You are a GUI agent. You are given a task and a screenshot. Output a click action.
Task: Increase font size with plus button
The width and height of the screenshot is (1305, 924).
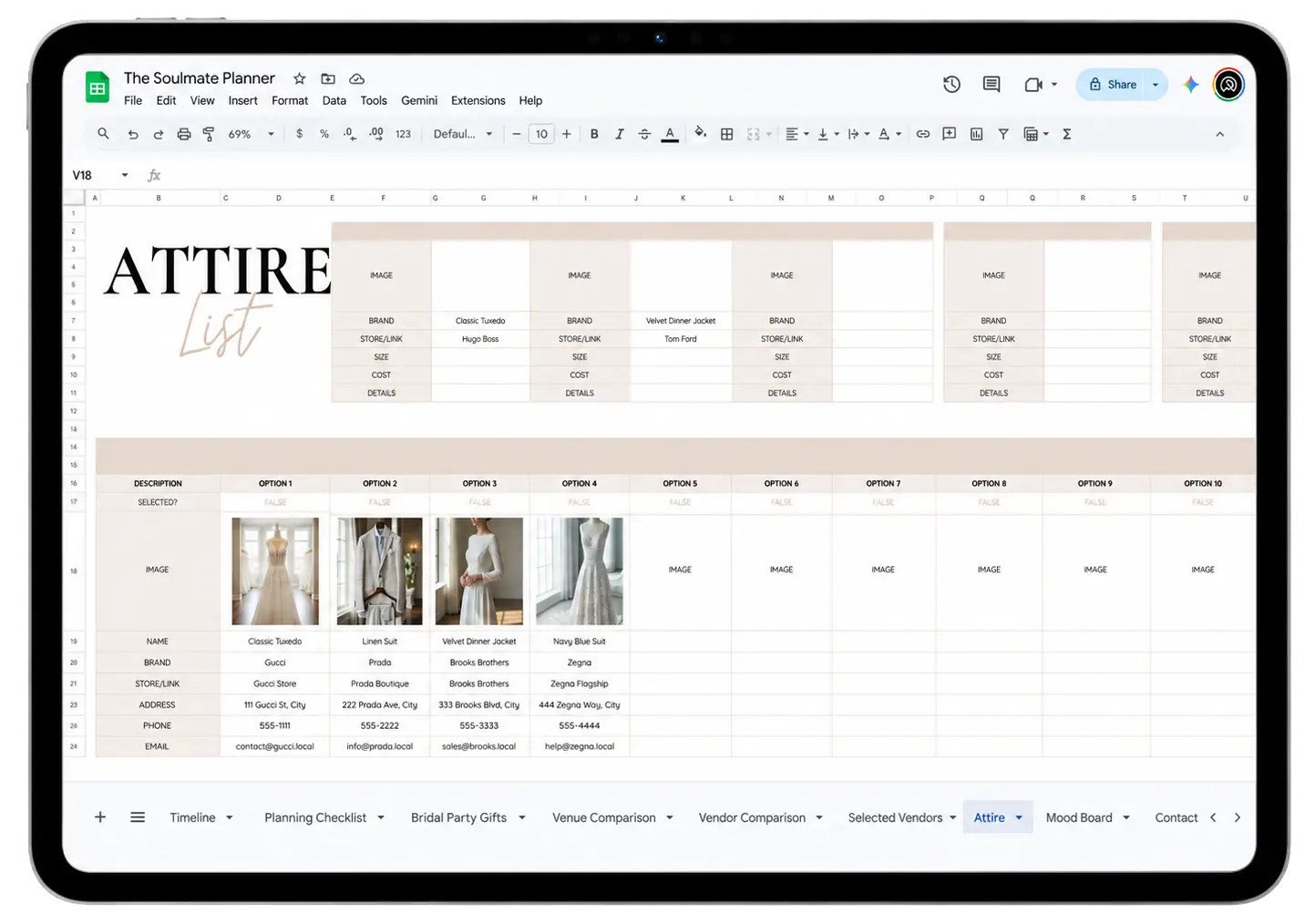(567, 134)
